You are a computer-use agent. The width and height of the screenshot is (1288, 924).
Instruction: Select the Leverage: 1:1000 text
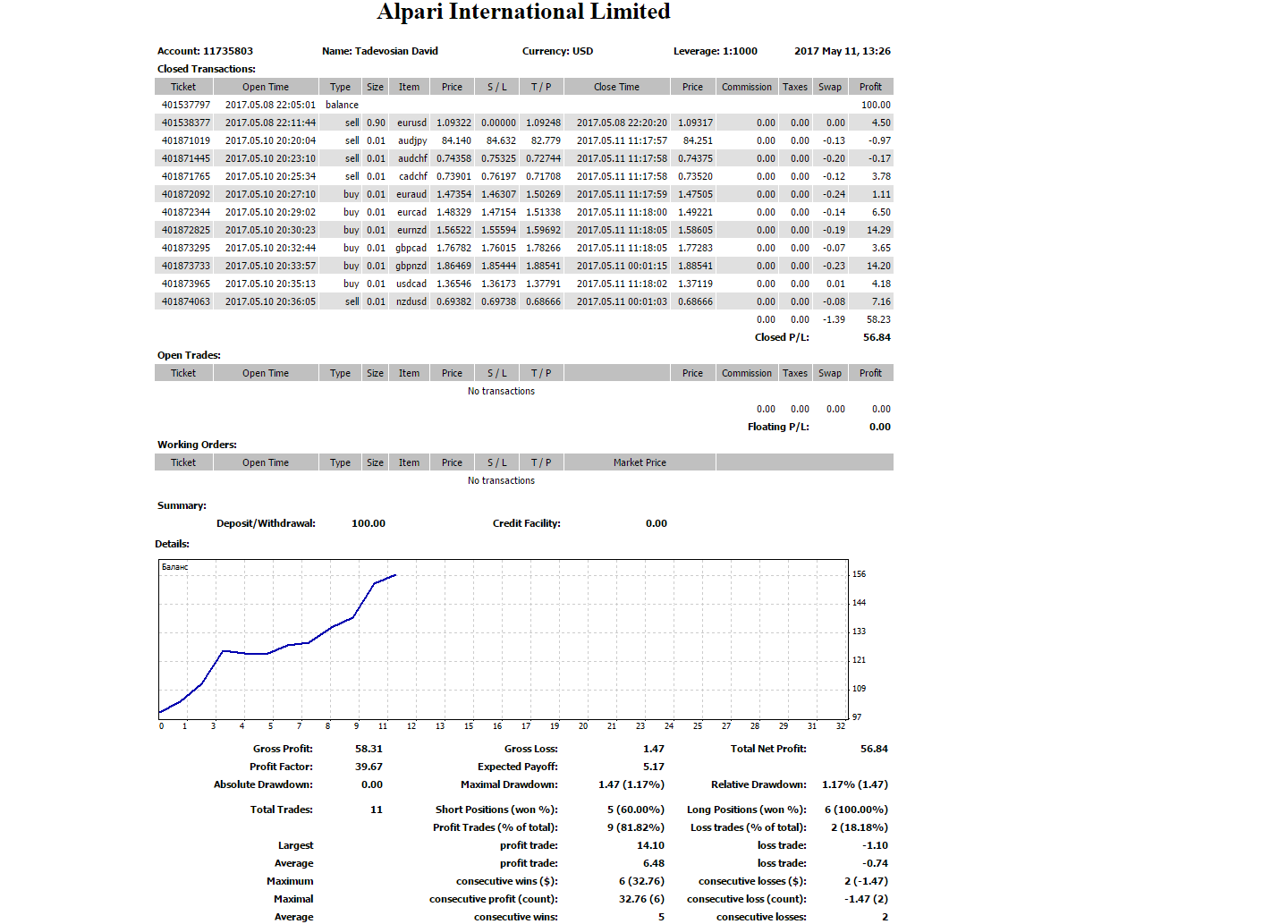[716, 51]
